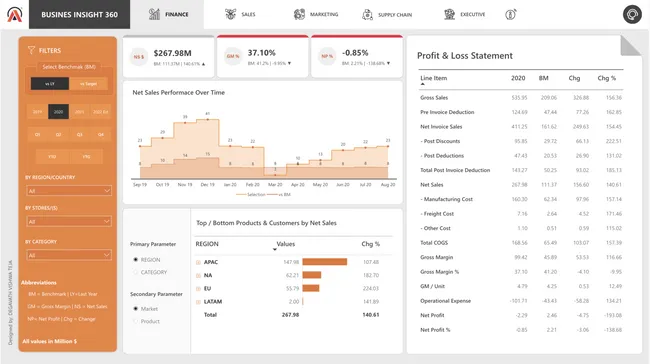Click the YTD filter button

pos(52,157)
